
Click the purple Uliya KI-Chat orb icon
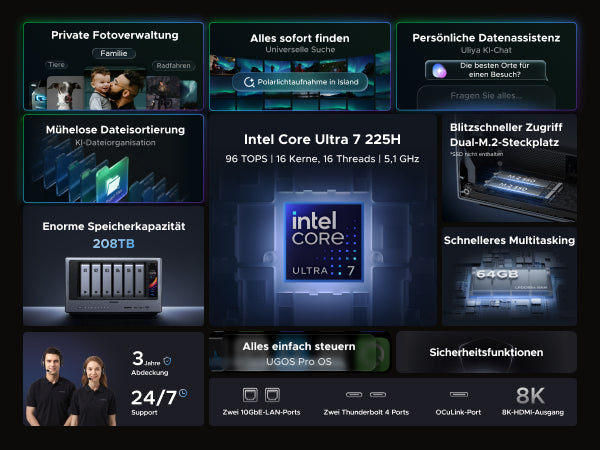(439, 70)
